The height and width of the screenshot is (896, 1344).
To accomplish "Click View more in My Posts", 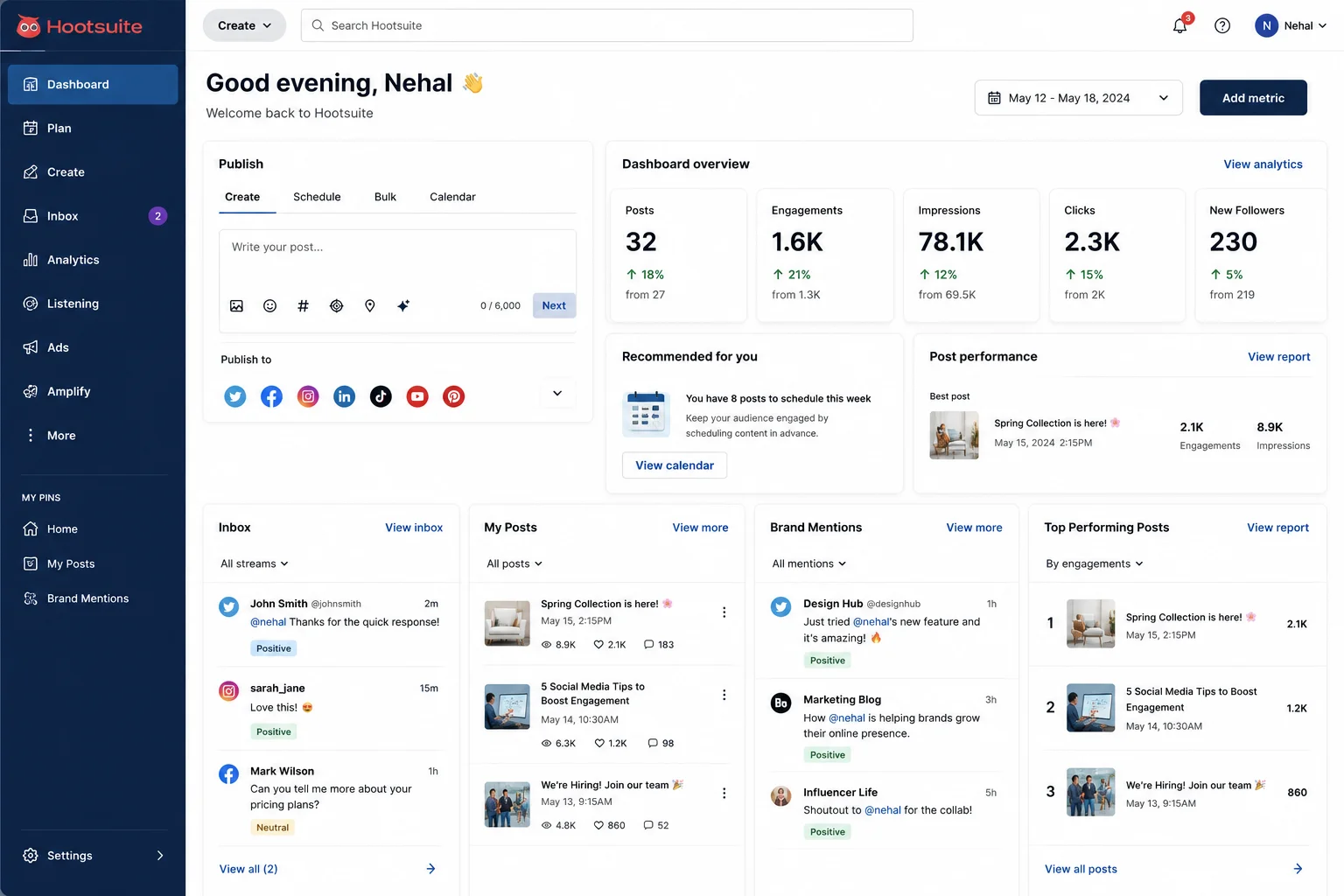I will coord(700,528).
